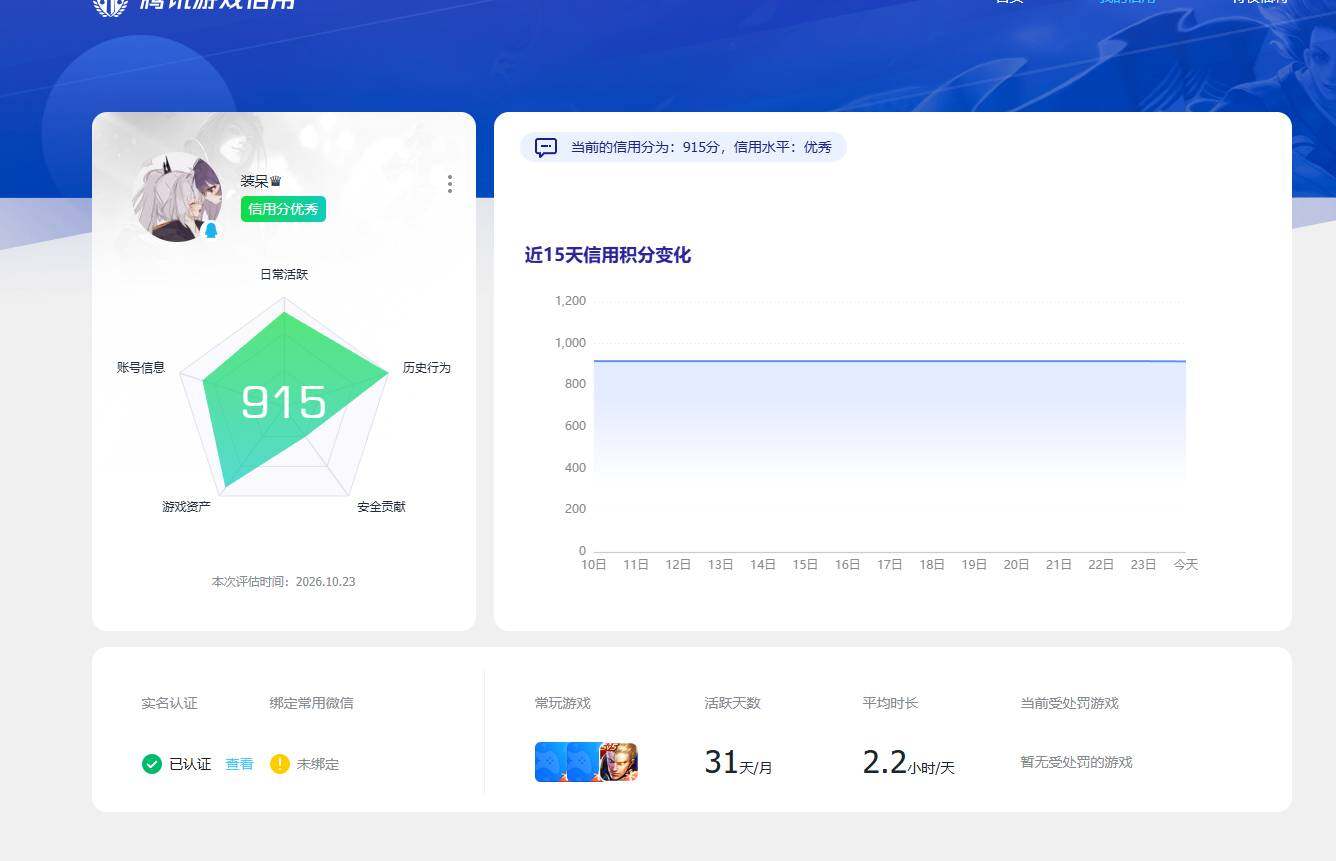Click the 当前的信用分为：915分 summary pill
This screenshot has height=861, width=1336.
coord(683,147)
